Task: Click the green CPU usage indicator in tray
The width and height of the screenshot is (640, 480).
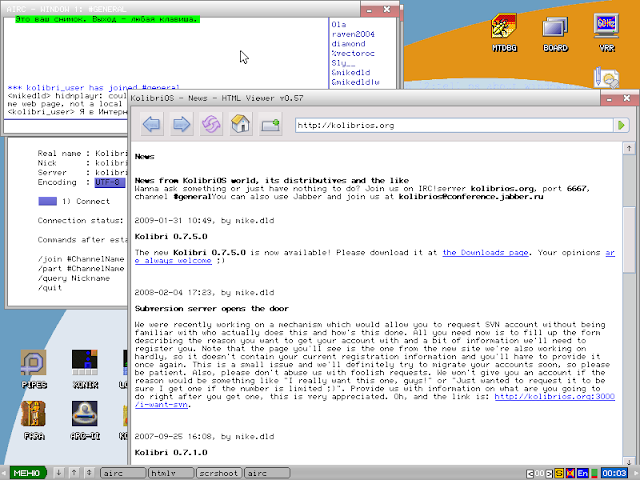Action: click(x=594, y=473)
